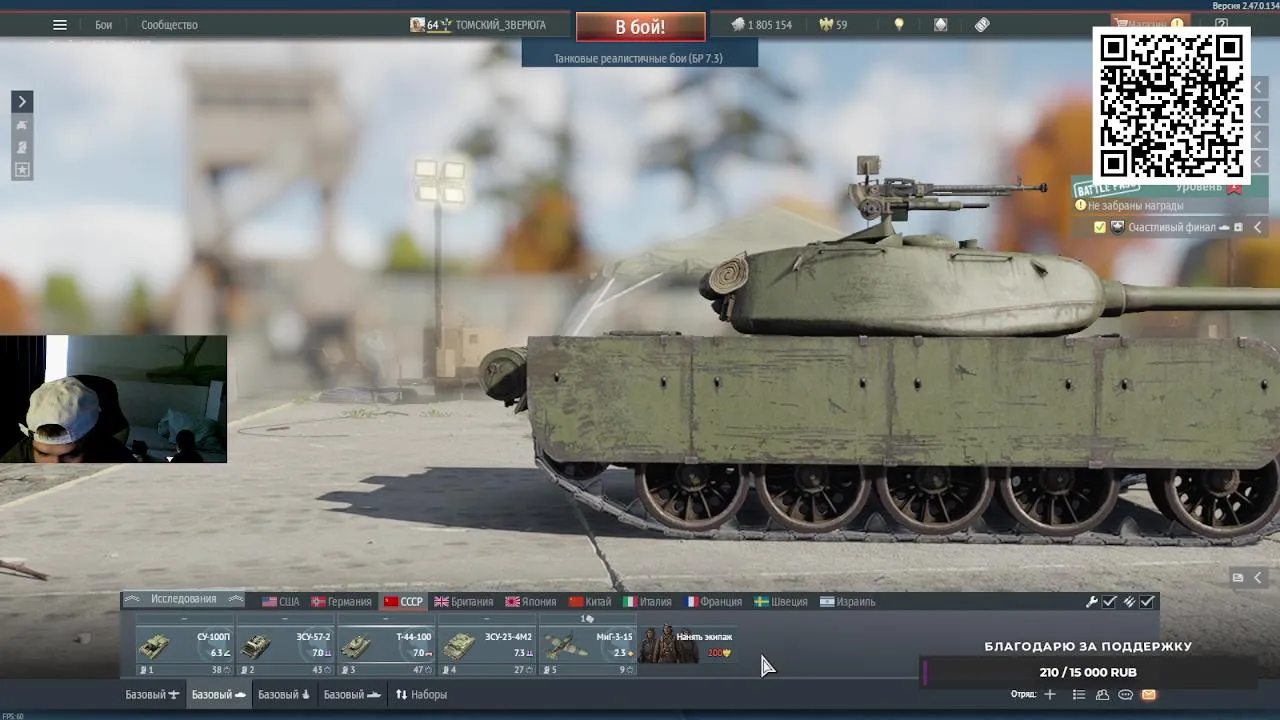Open the mail envelope icon
The width and height of the screenshot is (1280, 720).
click(x=1148, y=694)
